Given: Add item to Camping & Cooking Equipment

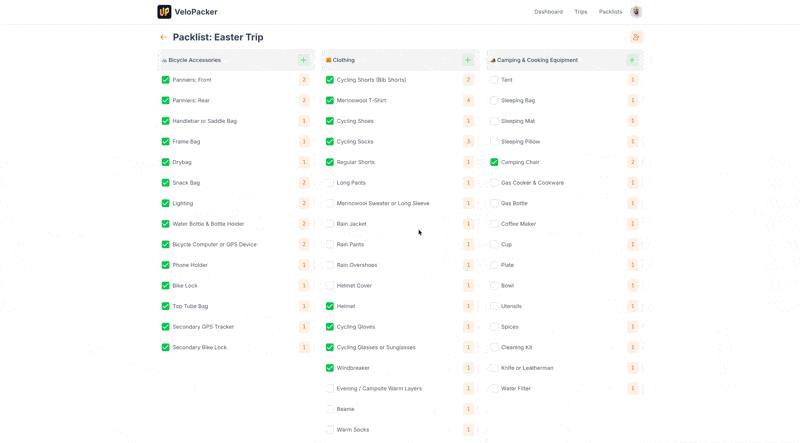Looking at the screenshot, I should click(x=632, y=60).
